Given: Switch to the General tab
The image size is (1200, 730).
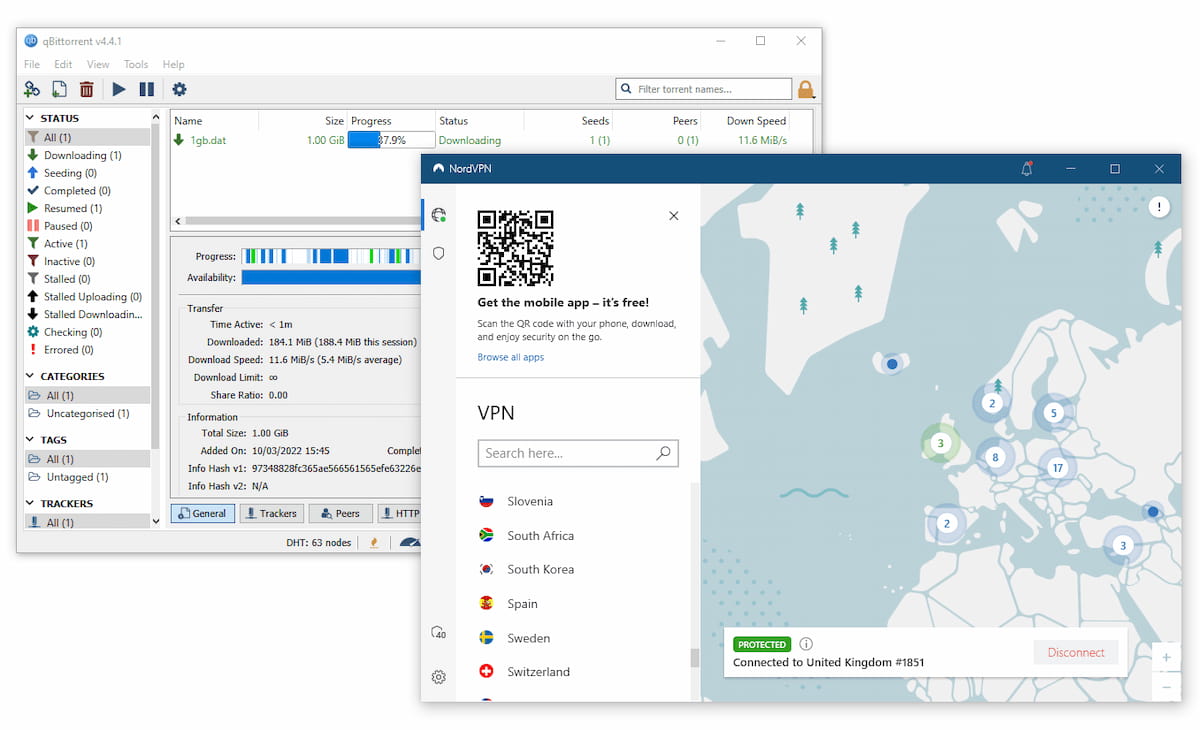Looking at the screenshot, I should click(x=203, y=513).
